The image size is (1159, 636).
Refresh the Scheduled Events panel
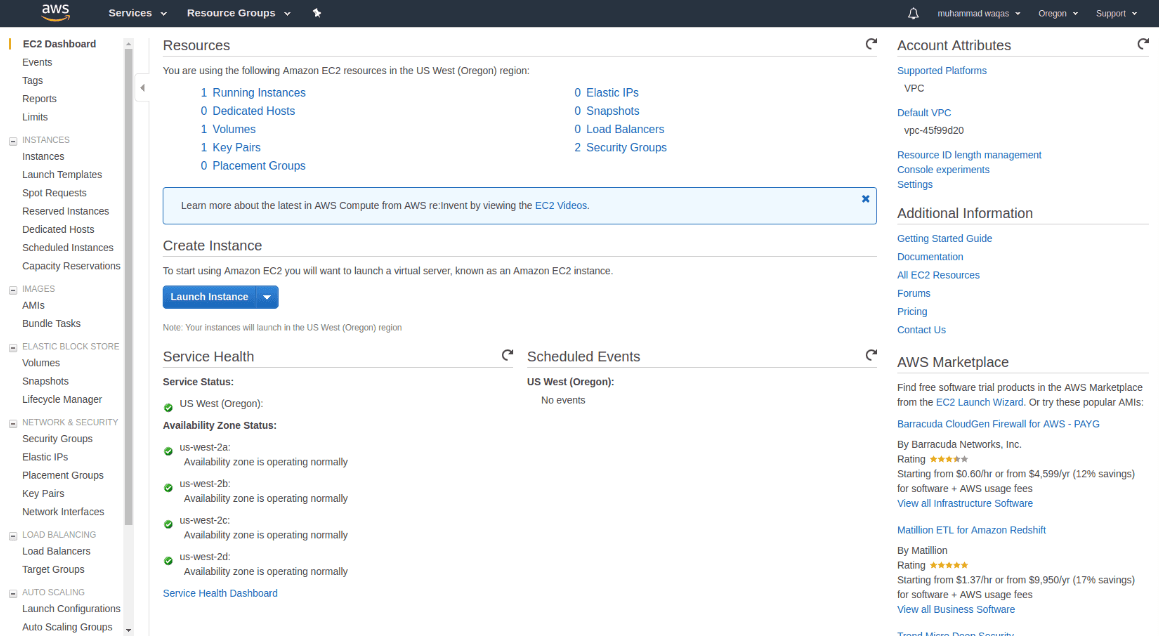870,355
